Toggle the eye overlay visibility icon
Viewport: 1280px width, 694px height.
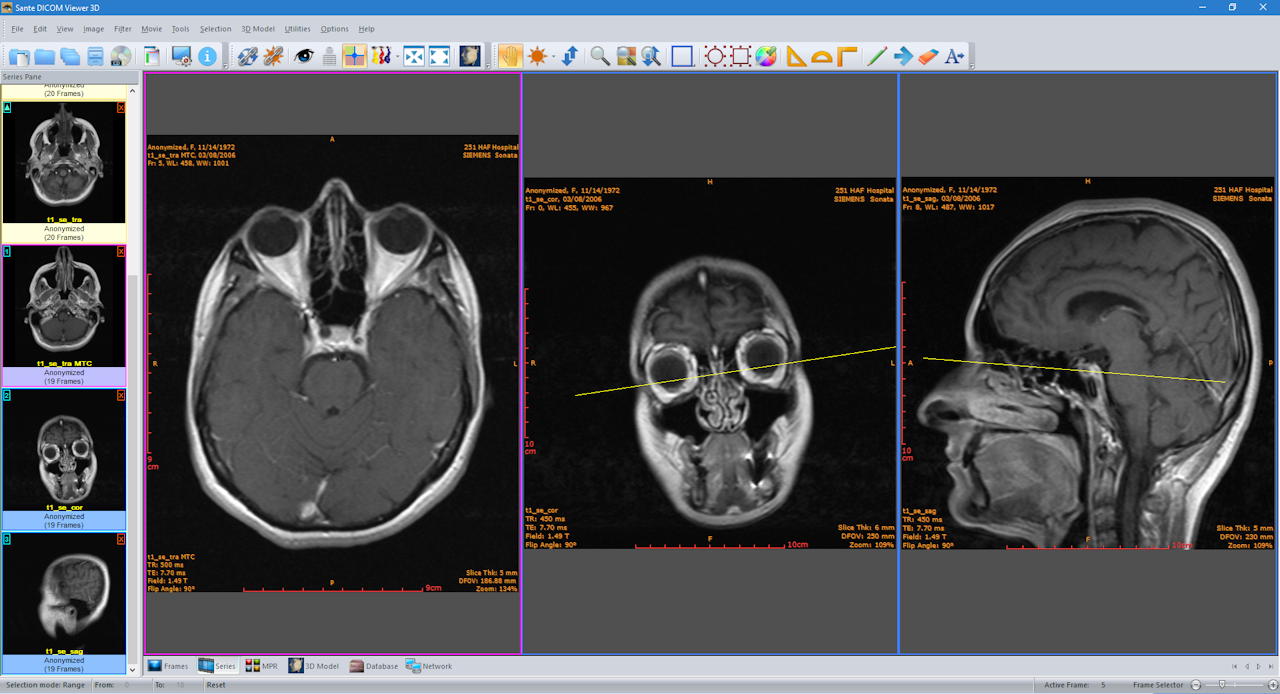304,57
